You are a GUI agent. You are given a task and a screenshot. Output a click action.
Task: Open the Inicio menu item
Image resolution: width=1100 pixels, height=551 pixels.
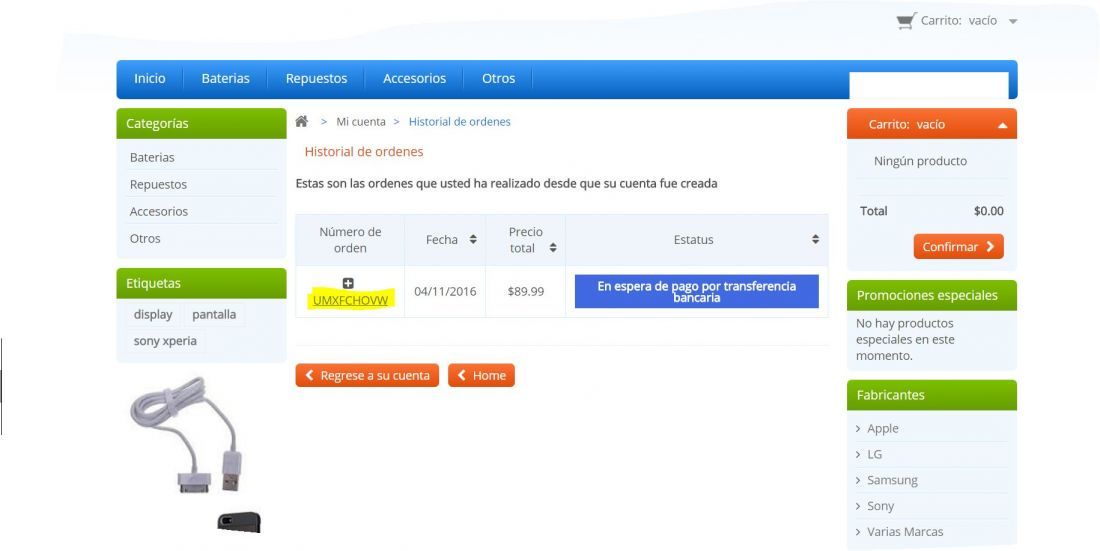click(149, 79)
